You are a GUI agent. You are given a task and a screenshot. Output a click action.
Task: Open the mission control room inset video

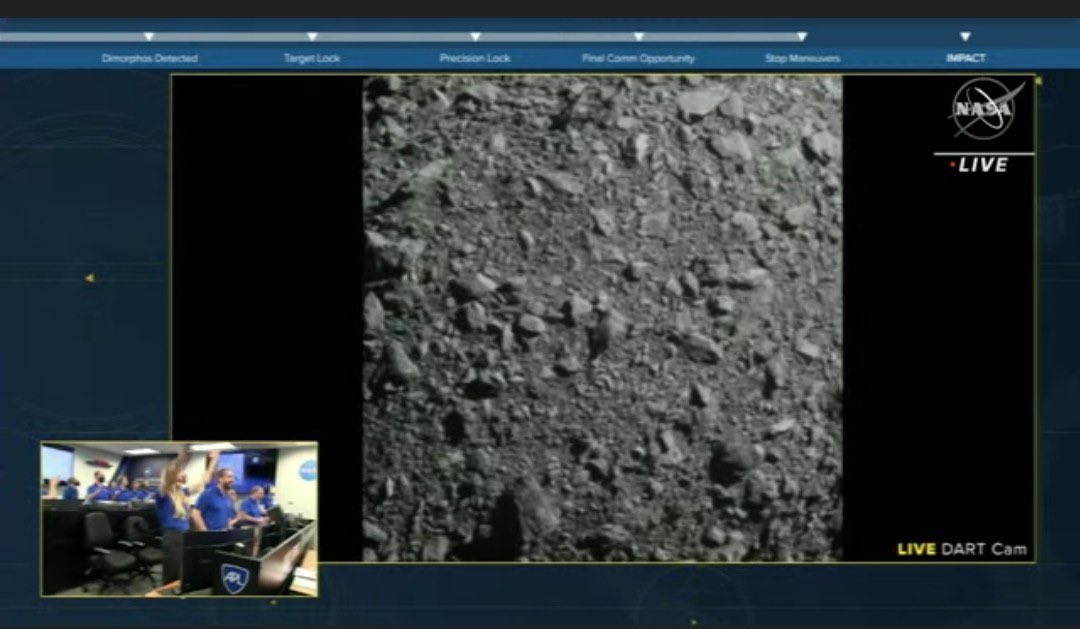coord(179,519)
